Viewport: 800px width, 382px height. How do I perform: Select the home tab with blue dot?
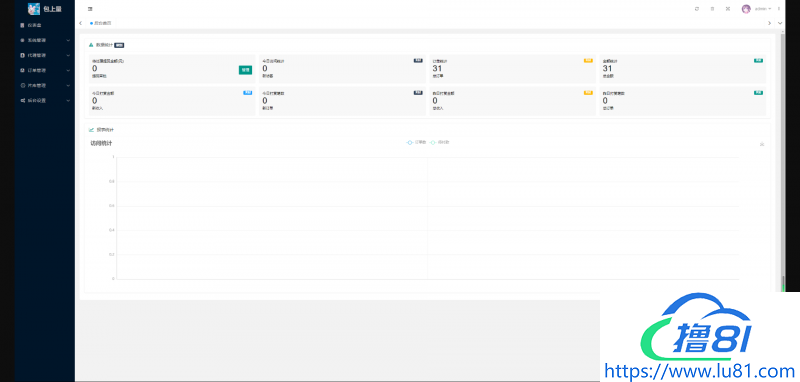click(x=101, y=23)
